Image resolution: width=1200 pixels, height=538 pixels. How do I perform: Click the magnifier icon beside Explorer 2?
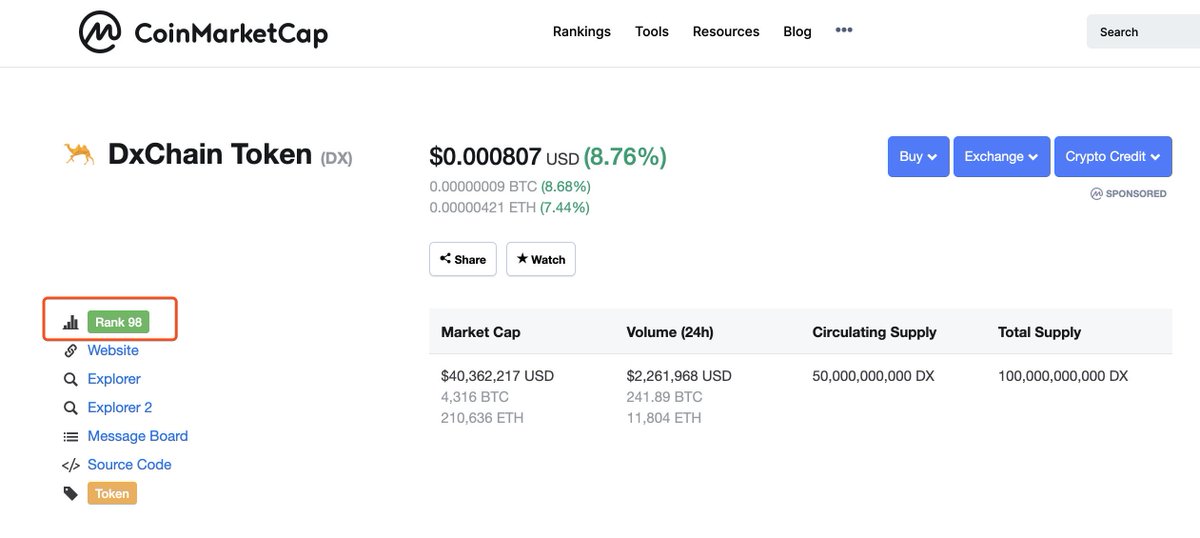click(x=71, y=408)
